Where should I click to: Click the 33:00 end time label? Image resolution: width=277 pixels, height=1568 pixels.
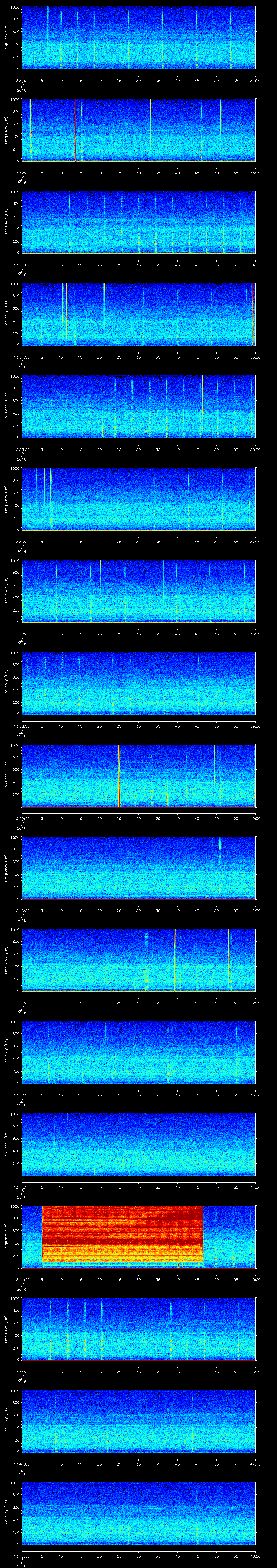[x=255, y=173]
